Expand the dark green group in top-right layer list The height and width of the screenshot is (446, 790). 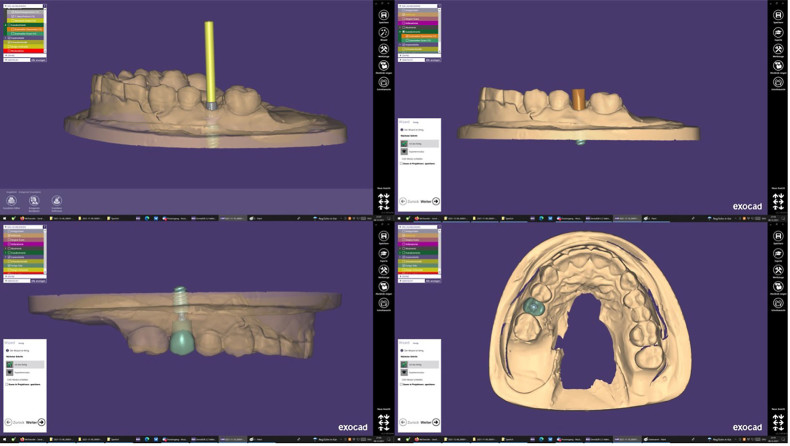tap(400, 31)
